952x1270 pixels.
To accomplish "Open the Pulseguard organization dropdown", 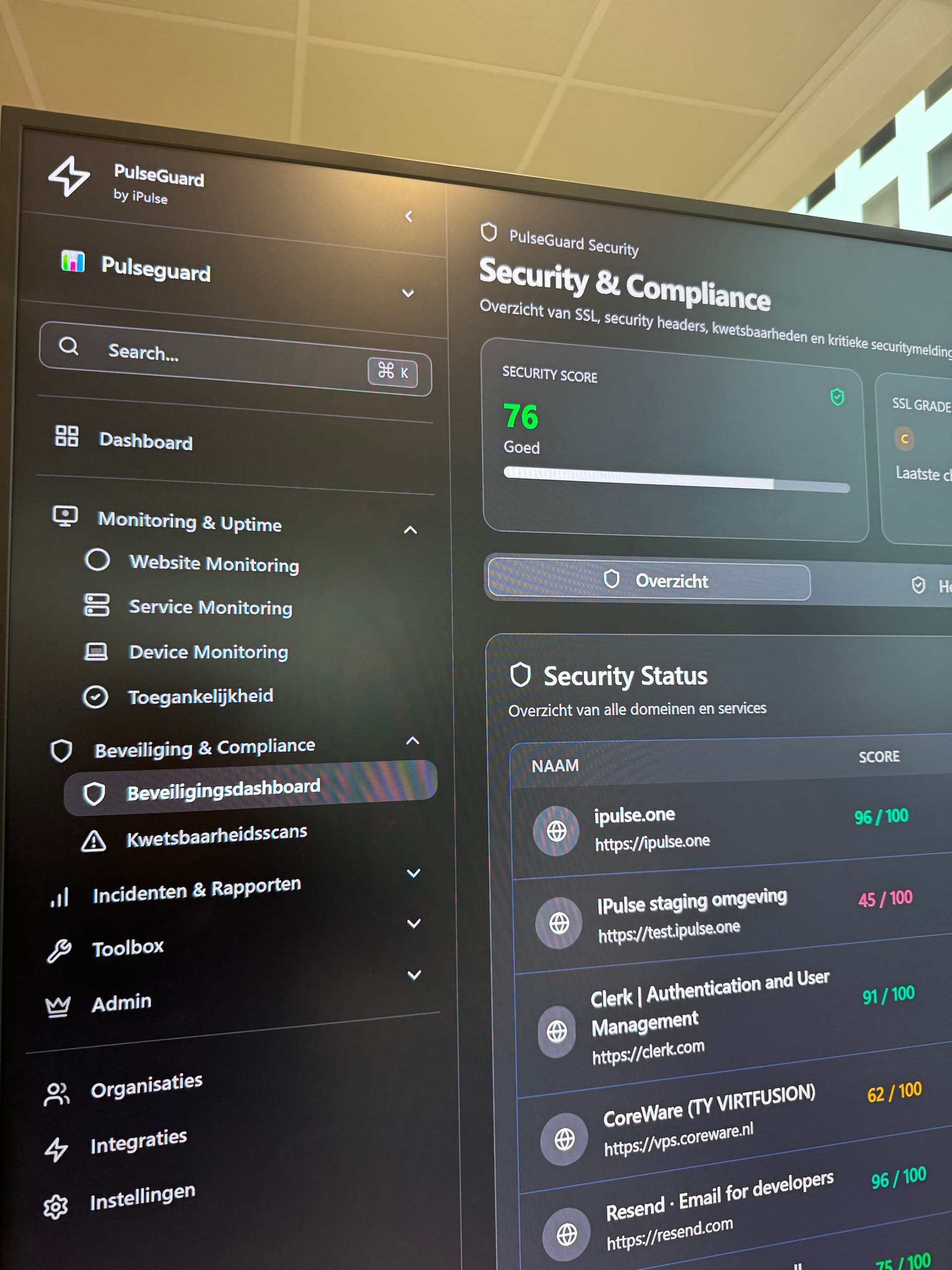I will 408,293.
